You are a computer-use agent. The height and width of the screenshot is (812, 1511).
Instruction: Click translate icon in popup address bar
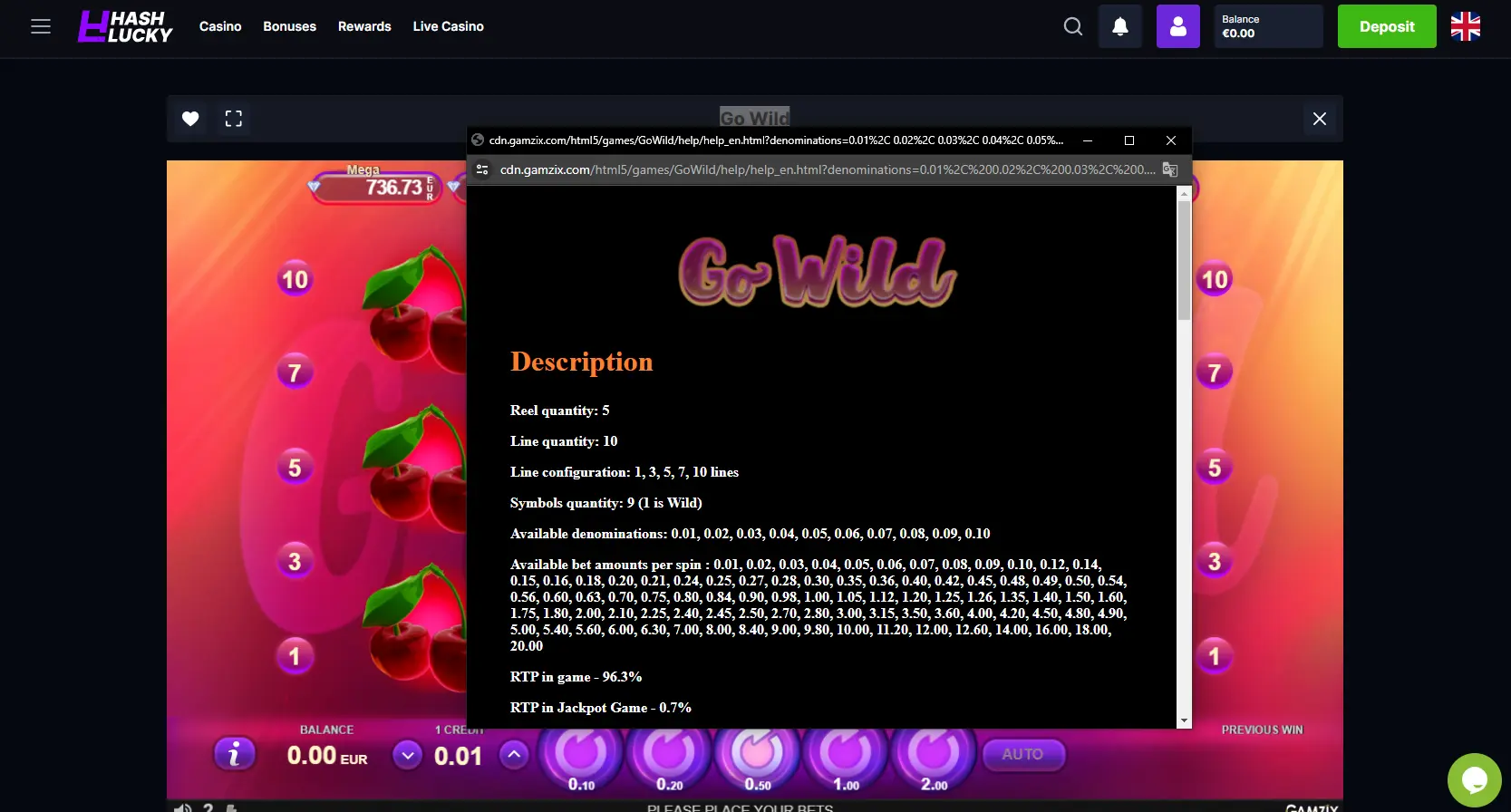(1170, 169)
